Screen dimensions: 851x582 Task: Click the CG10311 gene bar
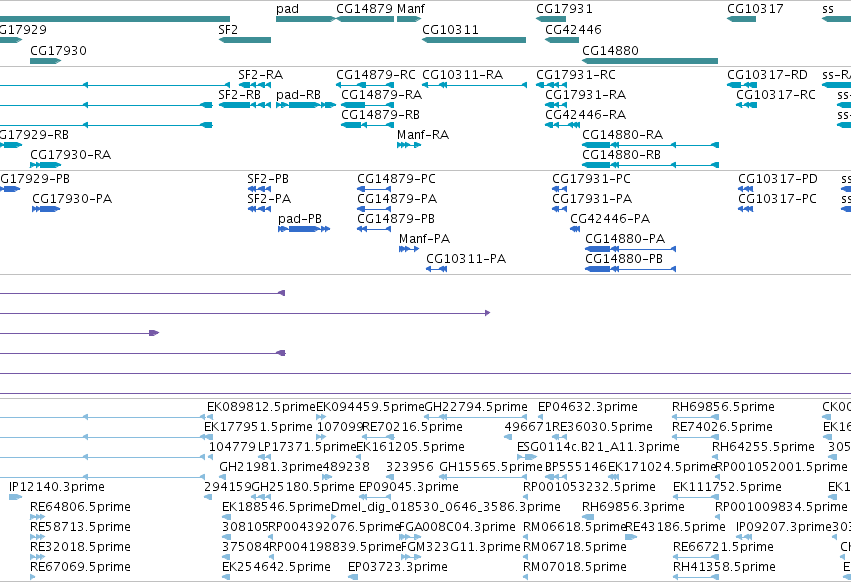coord(474,40)
